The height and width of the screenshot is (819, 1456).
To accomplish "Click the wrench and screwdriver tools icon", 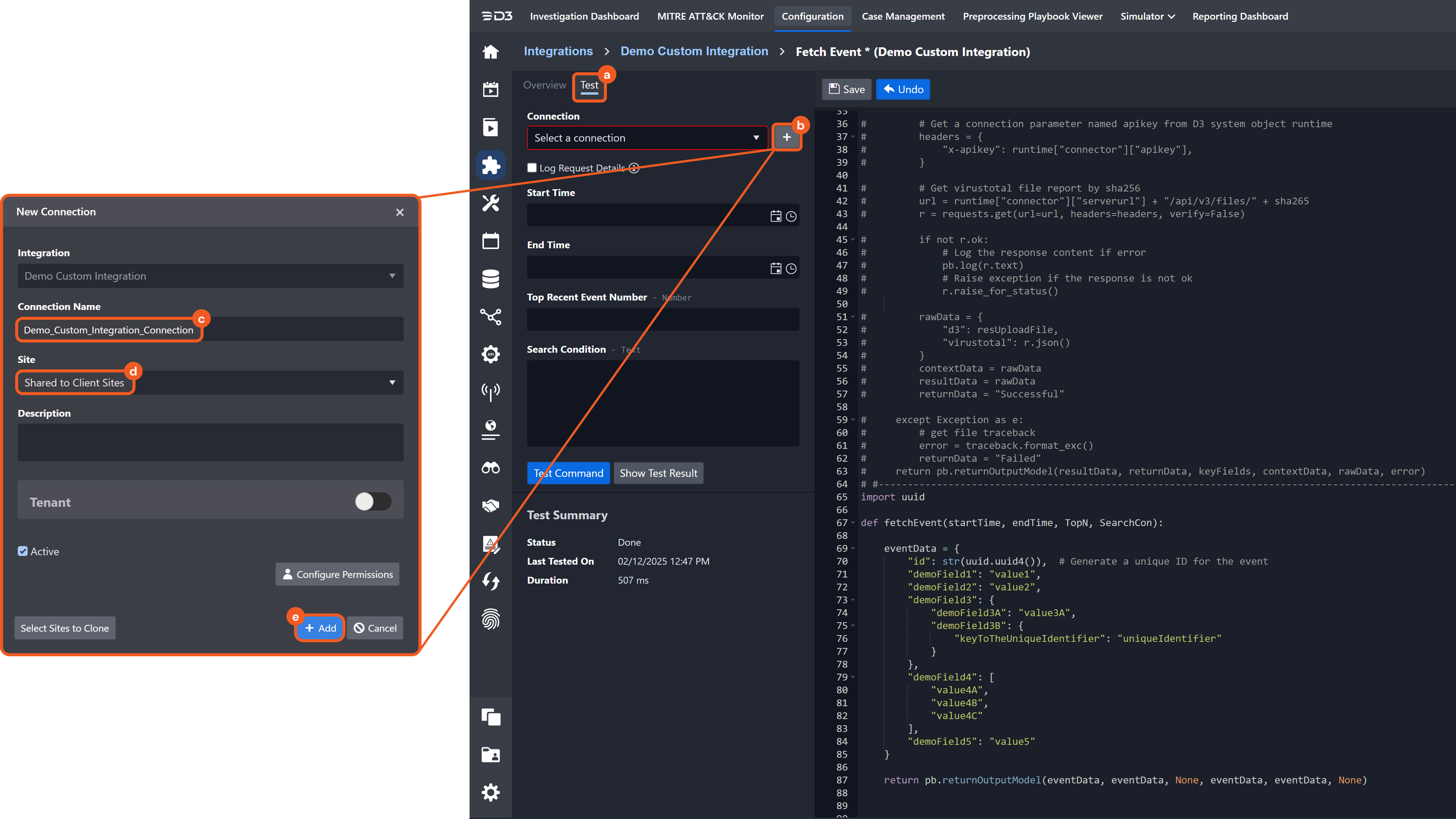I will 490,203.
